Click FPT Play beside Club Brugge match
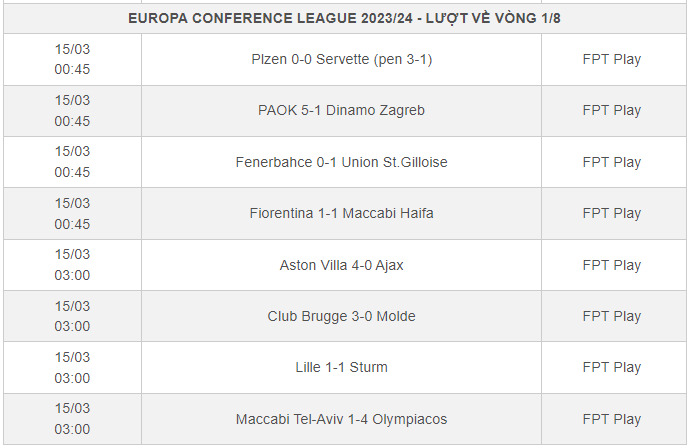This screenshot has height=448, width=690. (x=612, y=316)
